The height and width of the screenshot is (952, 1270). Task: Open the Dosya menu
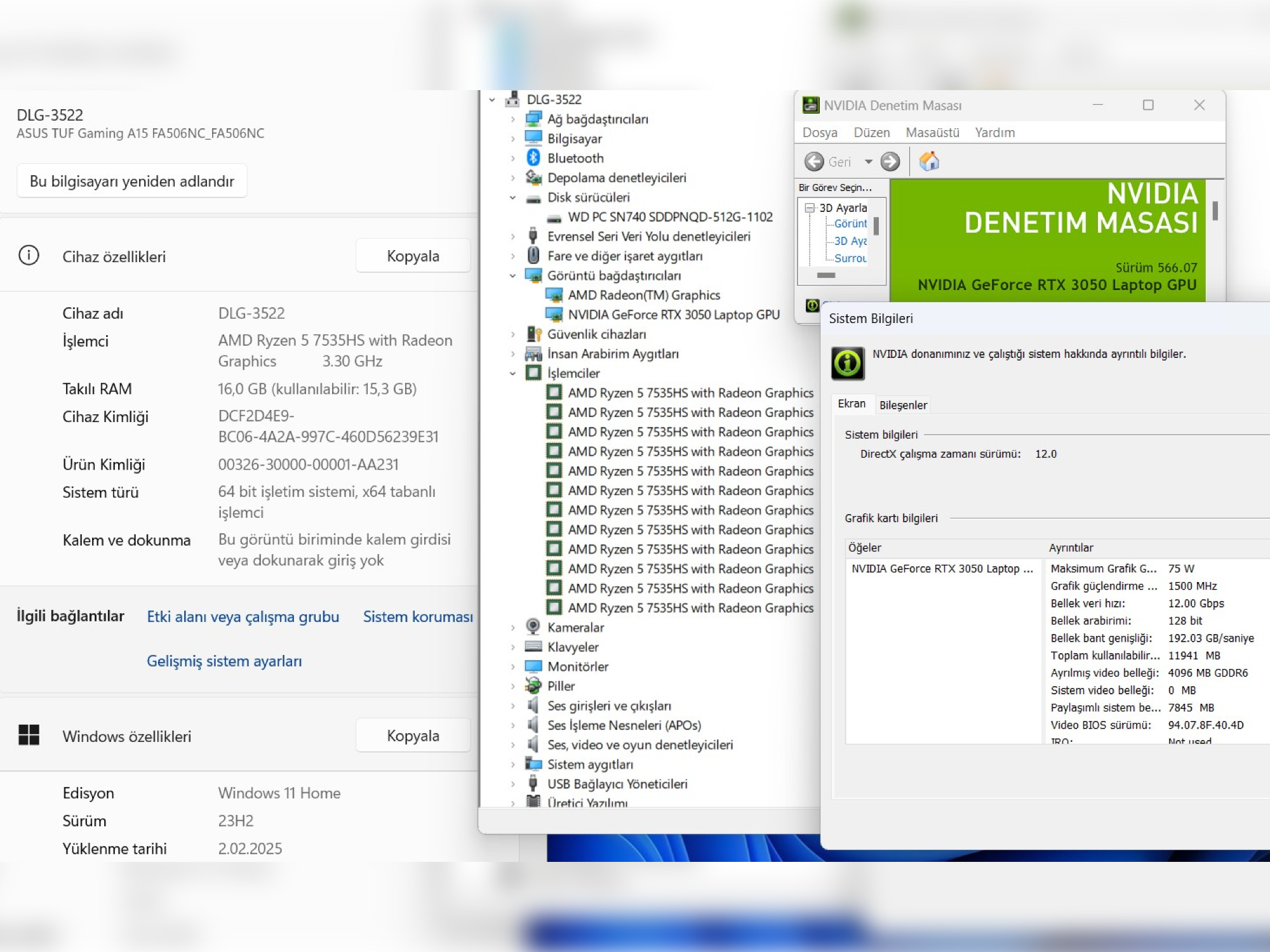click(820, 133)
